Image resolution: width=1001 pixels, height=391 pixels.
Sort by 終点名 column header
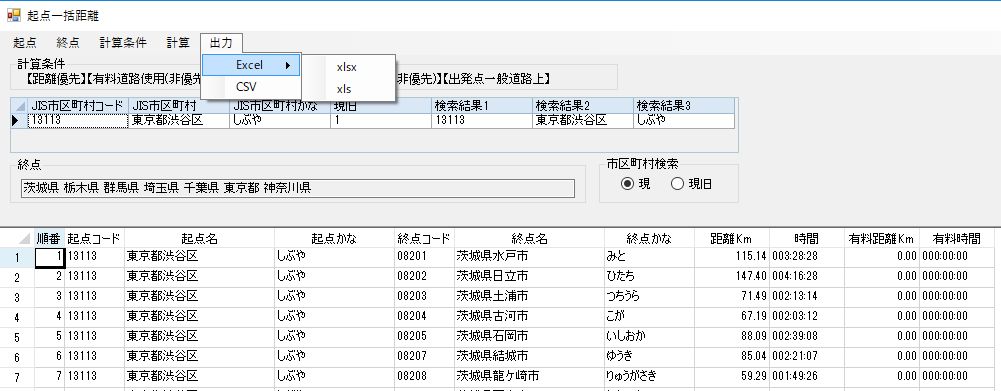point(529,239)
